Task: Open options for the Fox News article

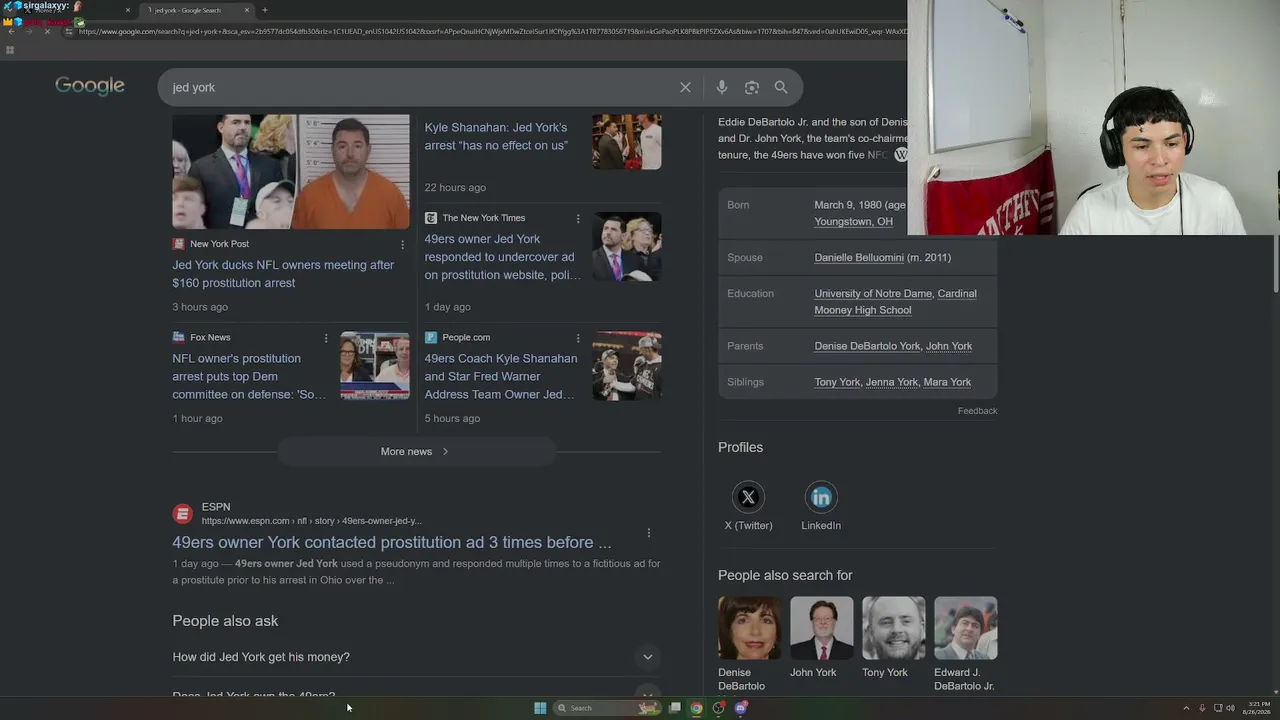Action: coord(325,338)
